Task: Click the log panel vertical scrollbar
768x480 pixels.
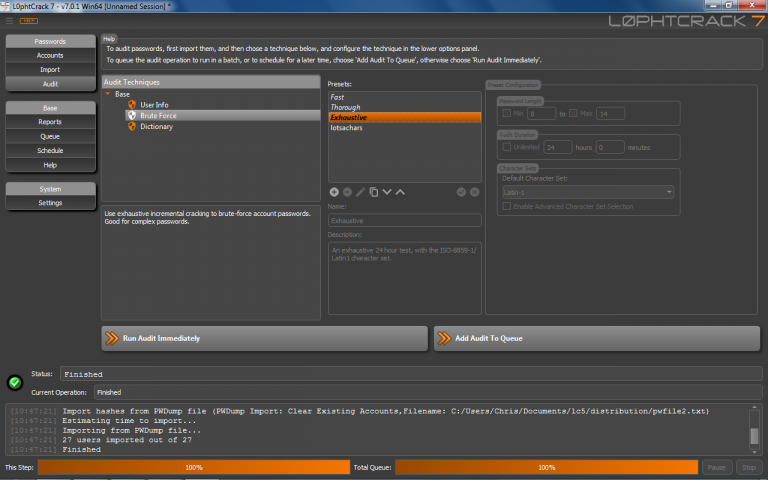Action: pos(754,435)
